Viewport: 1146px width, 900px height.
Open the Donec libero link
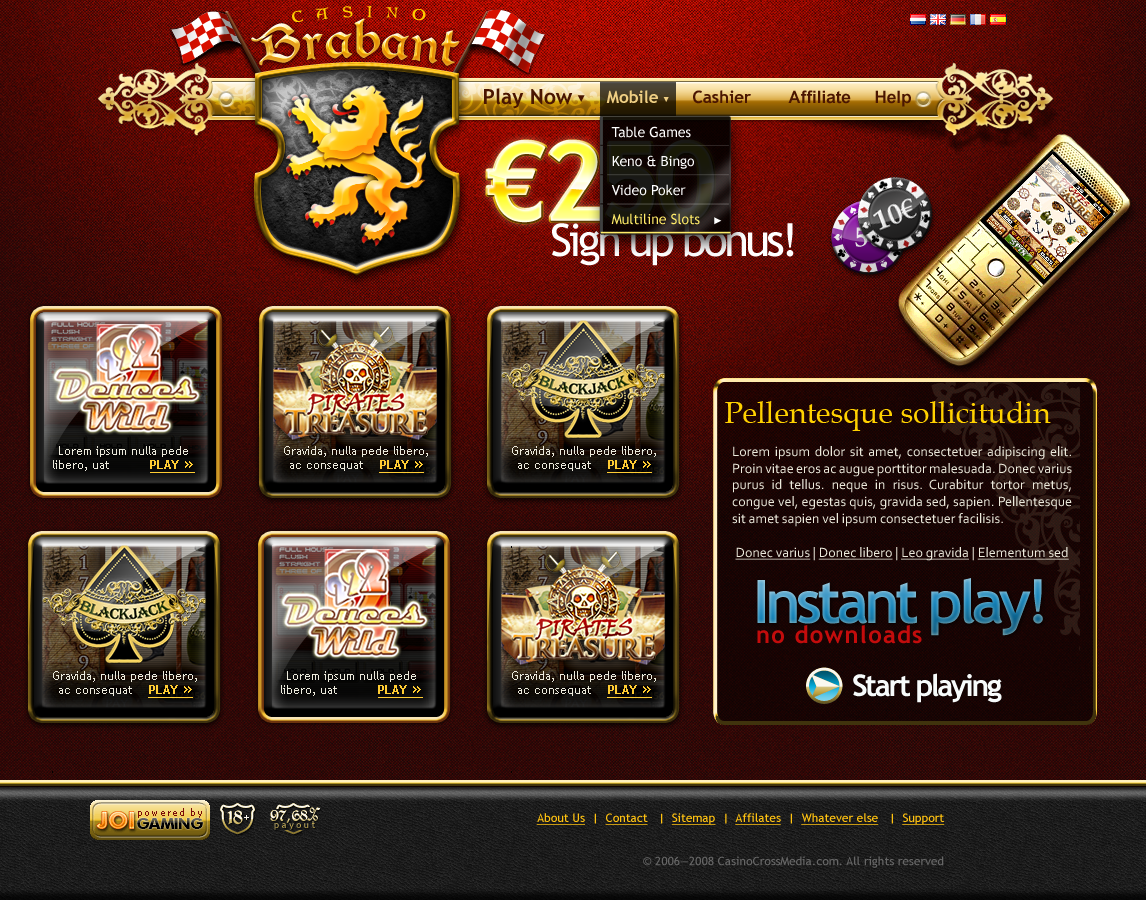pos(855,553)
